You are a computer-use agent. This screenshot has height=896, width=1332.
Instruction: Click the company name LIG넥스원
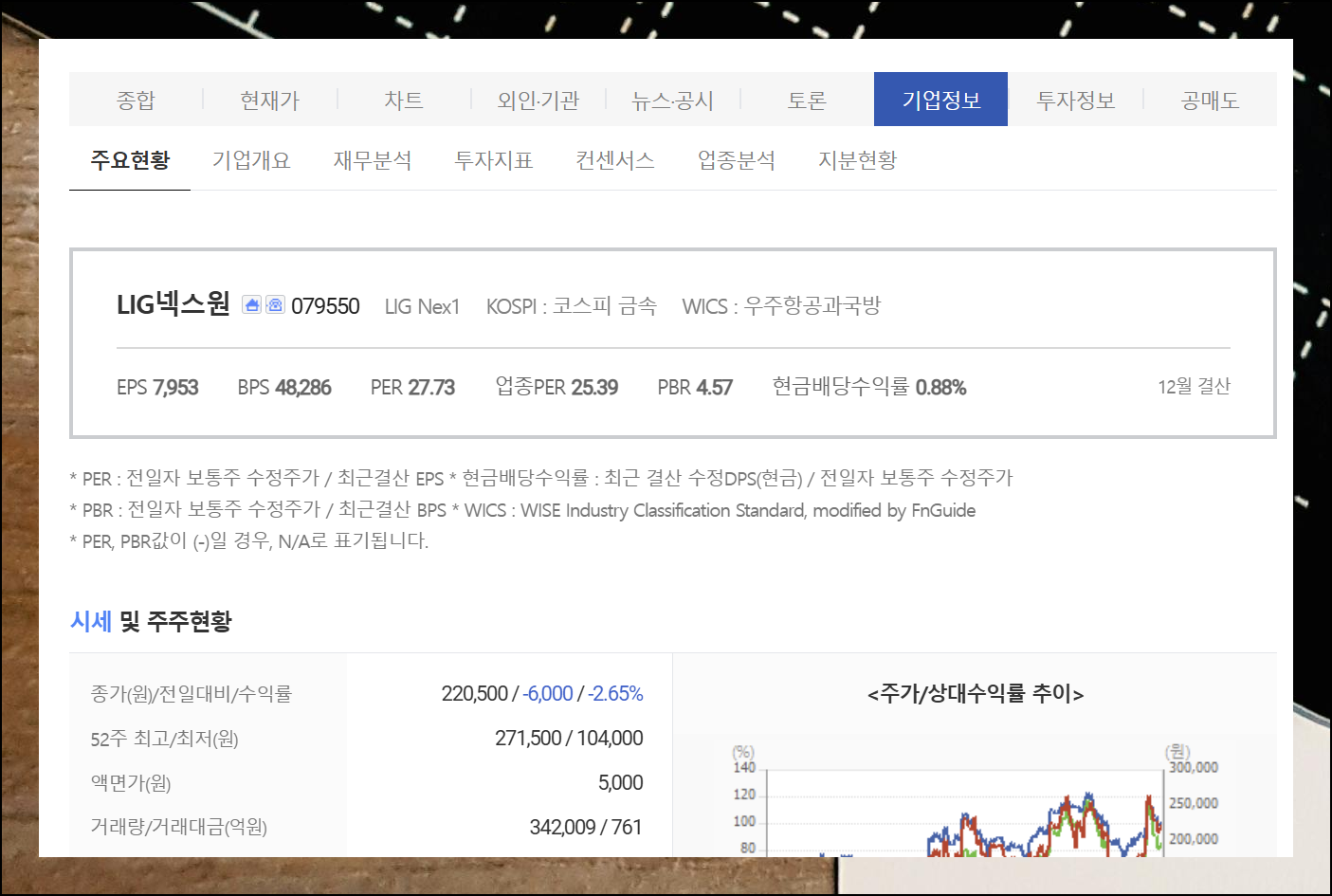[173, 304]
